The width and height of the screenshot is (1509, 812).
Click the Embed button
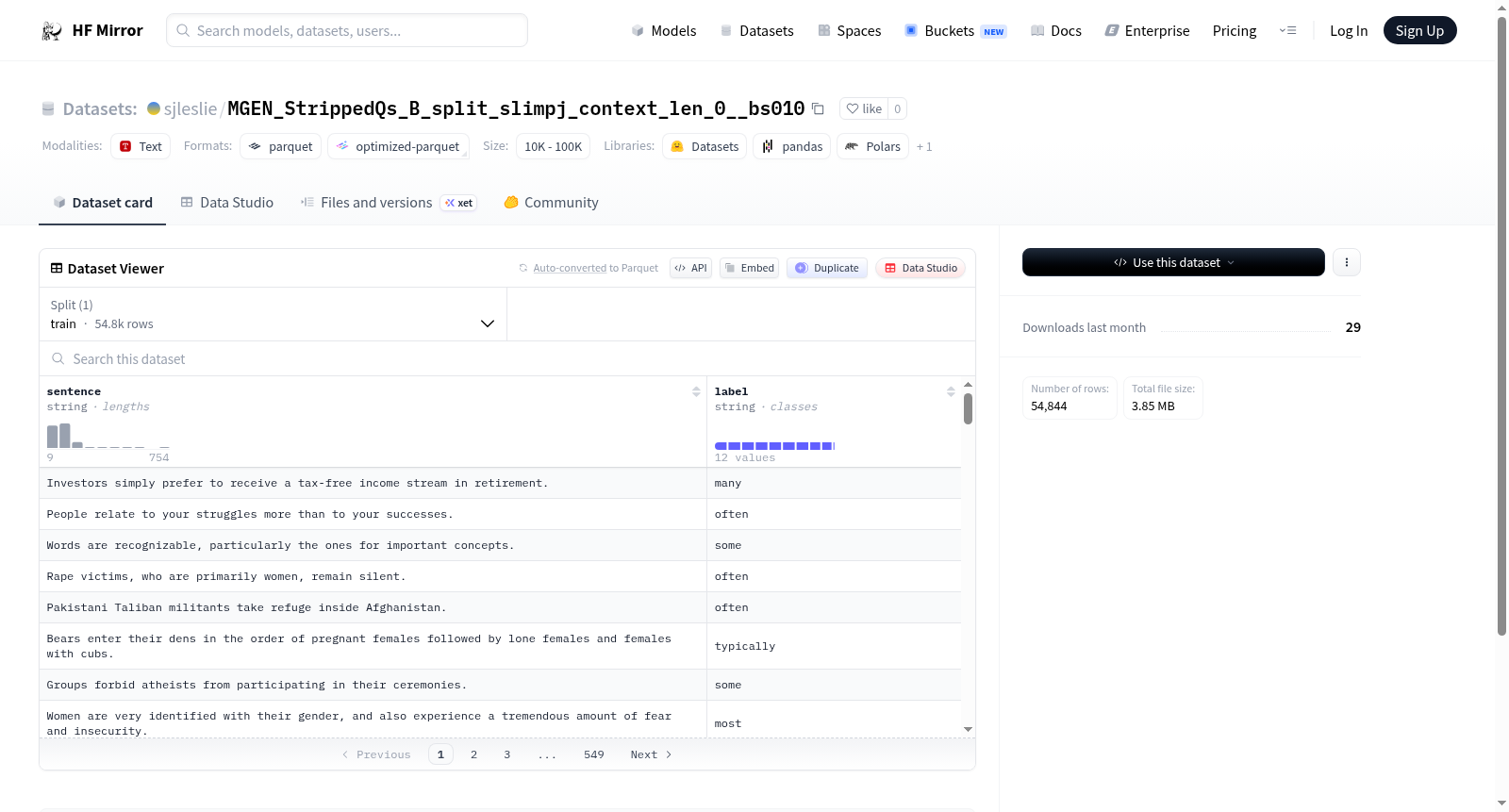(x=749, y=268)
